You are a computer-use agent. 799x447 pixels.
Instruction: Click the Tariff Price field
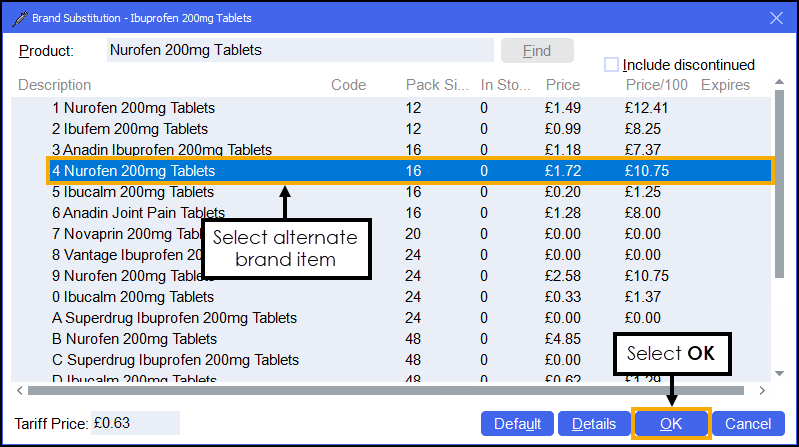[135, 423]
